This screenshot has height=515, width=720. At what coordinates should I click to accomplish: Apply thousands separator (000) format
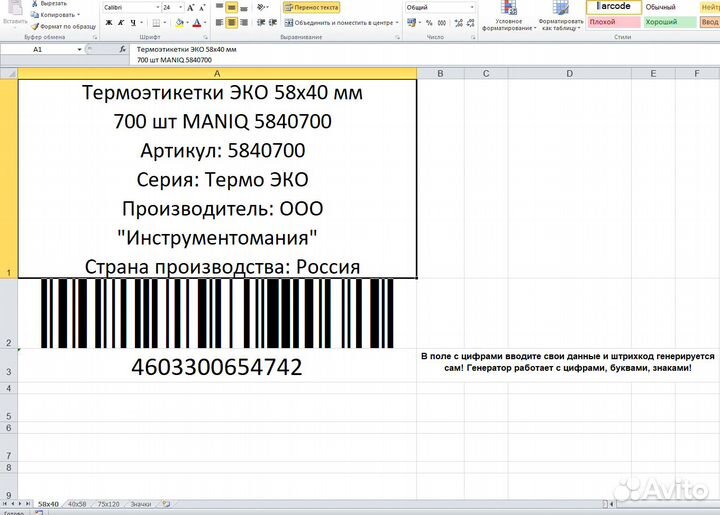tap(442, 22)
